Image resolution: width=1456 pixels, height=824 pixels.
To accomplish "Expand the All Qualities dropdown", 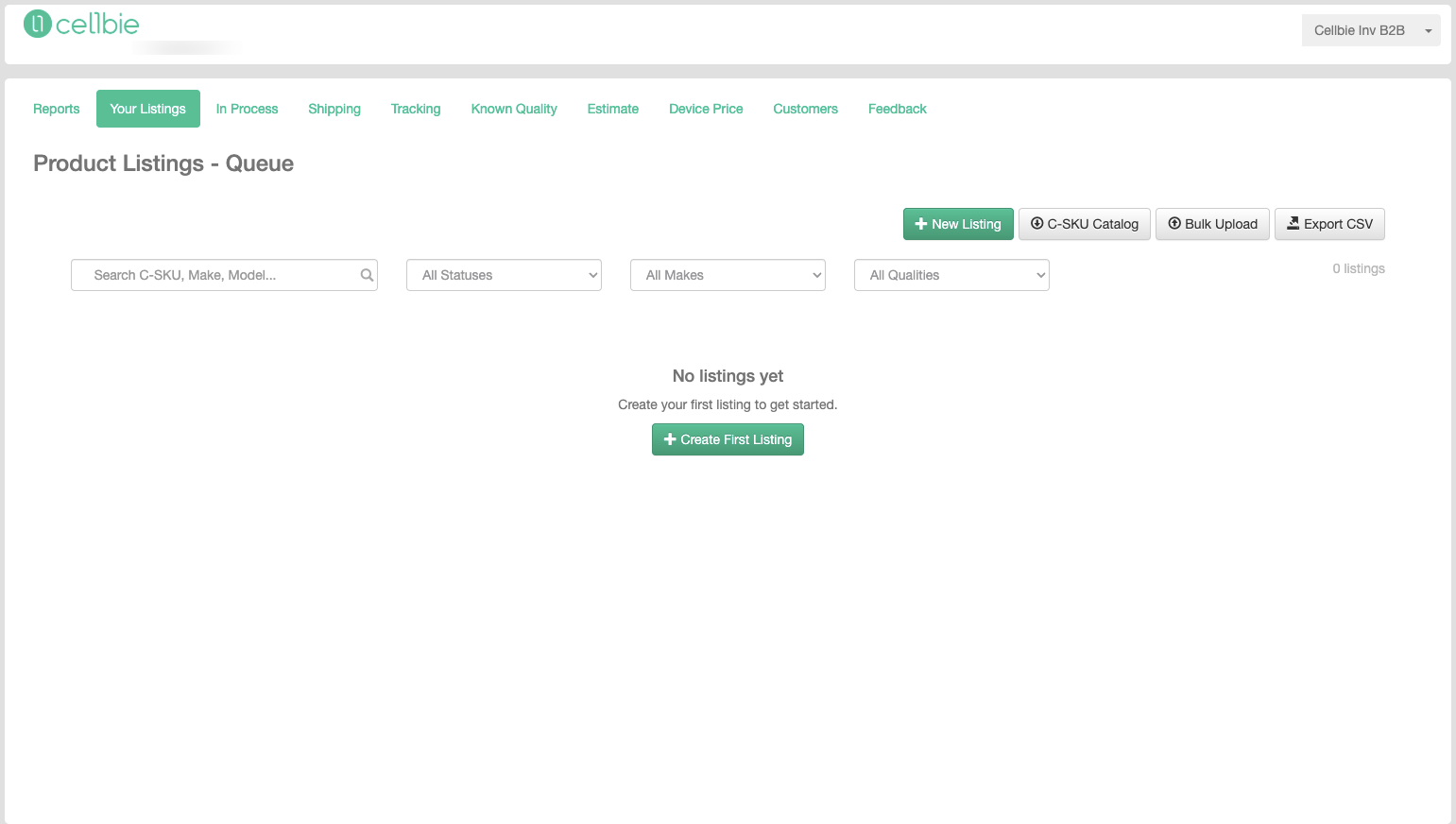I will point(951,275).
